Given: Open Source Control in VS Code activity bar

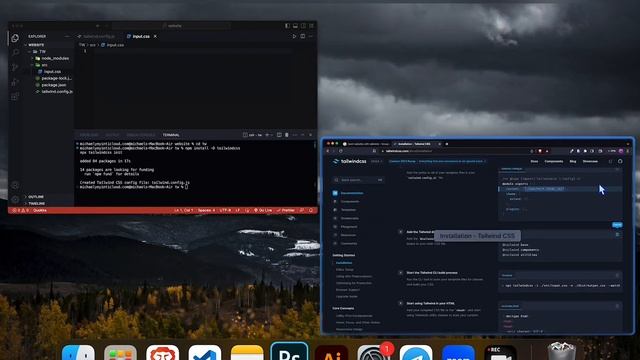Looking at the screenshot, I should tap(15, 67).
